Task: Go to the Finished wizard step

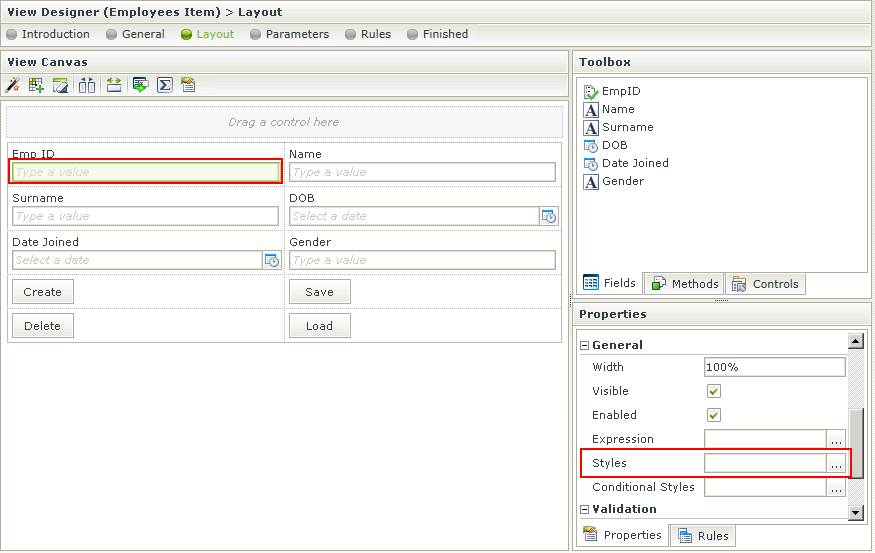Action: 438,34
